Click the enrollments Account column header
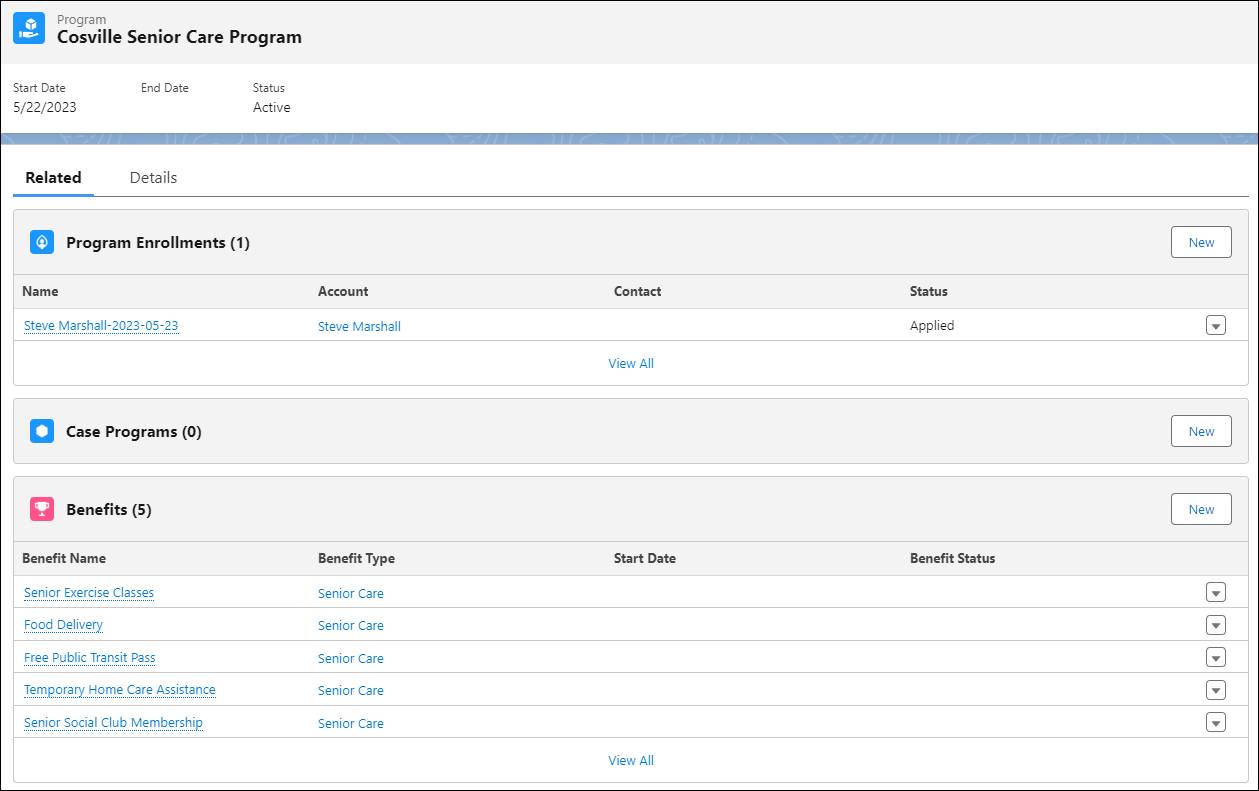Screen dimensions: 1259x791 pyautogui.click(x=343, y=291)
